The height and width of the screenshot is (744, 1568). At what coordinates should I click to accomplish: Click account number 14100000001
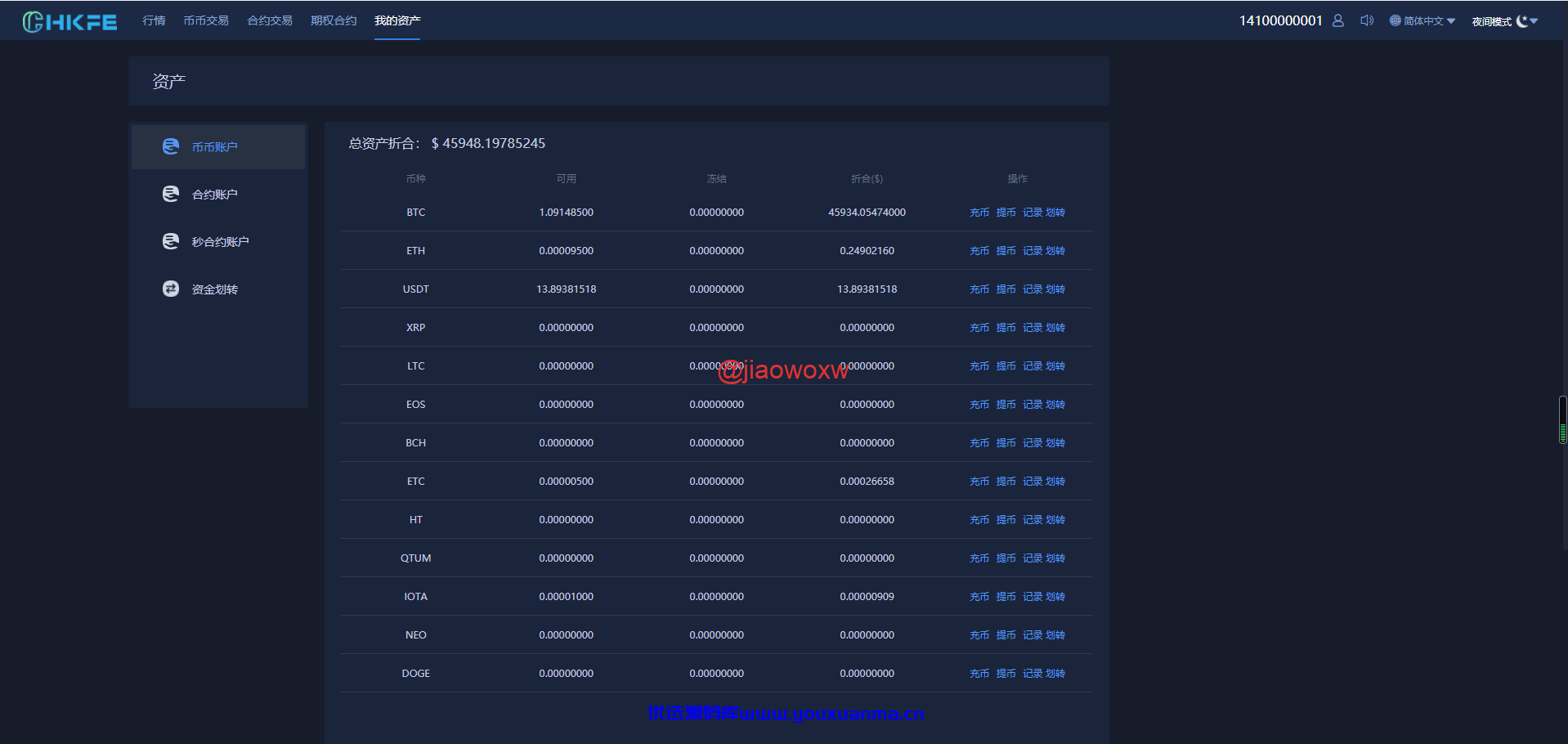[1280, 20]
